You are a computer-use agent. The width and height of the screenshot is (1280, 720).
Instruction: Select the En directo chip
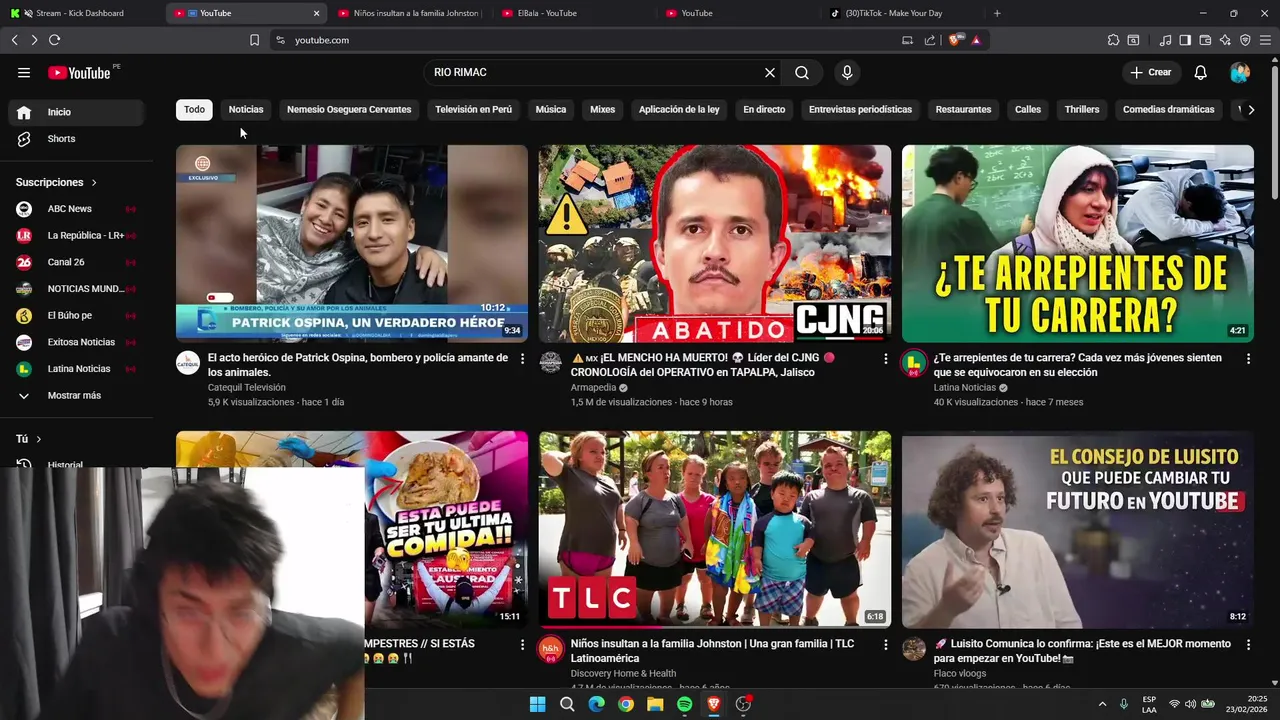764,110
